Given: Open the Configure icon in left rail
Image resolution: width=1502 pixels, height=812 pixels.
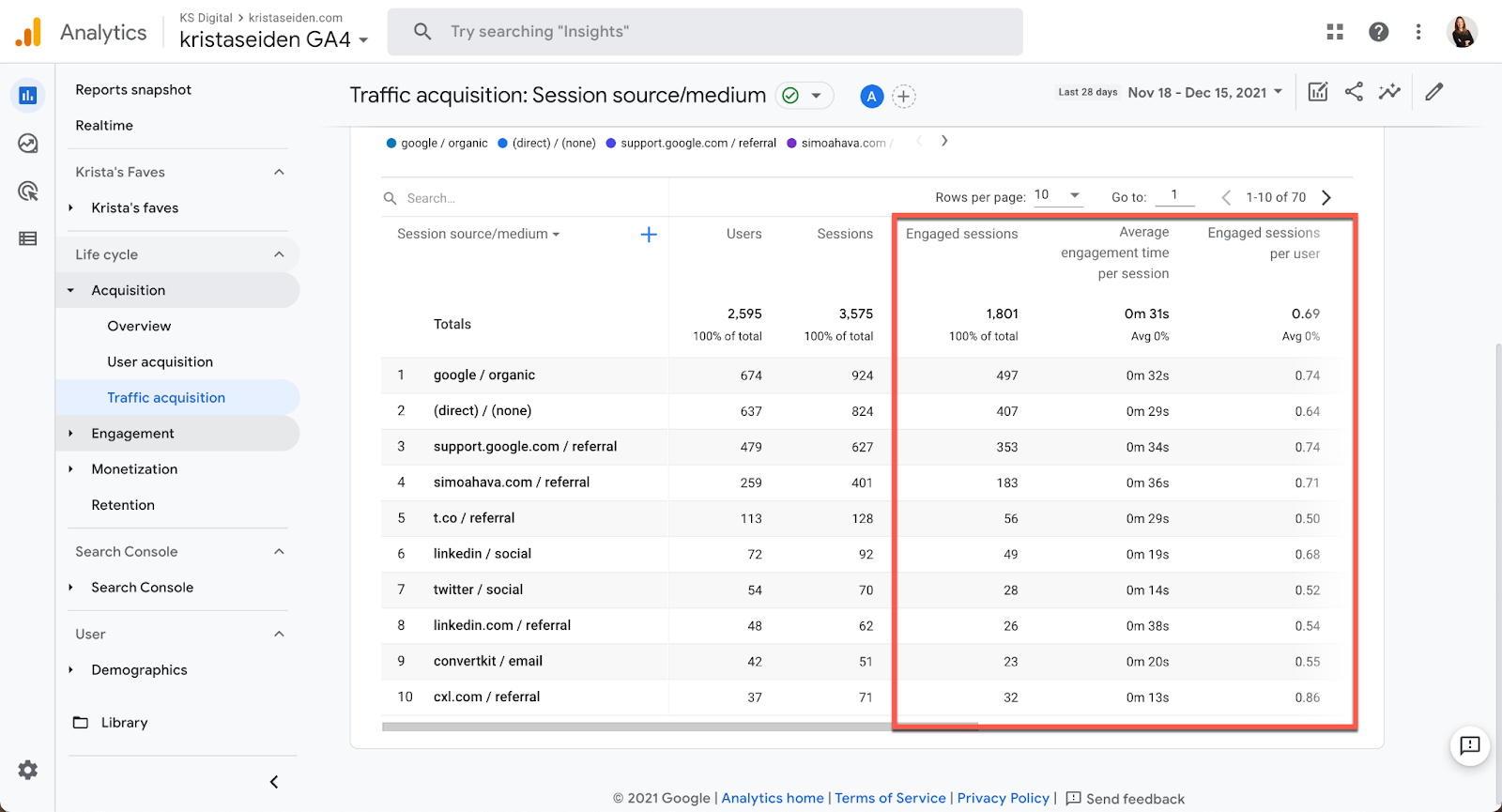Looking at the screenshot, I should pyautogui.click(x=28, y=238).
